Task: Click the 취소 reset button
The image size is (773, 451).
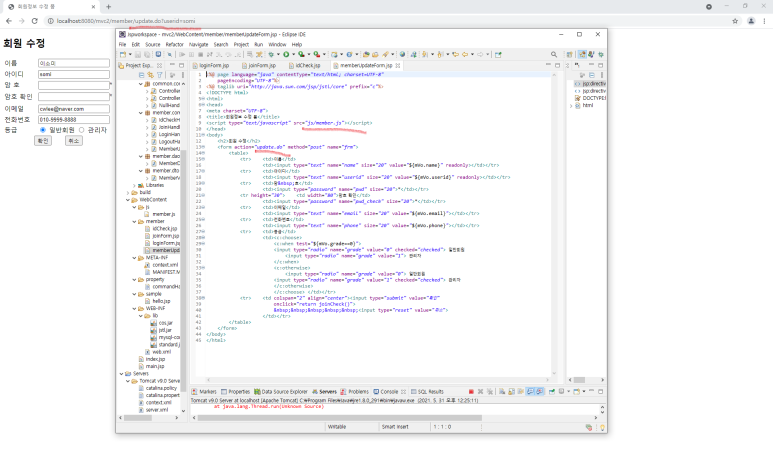Action: click(x=73, y=141)
